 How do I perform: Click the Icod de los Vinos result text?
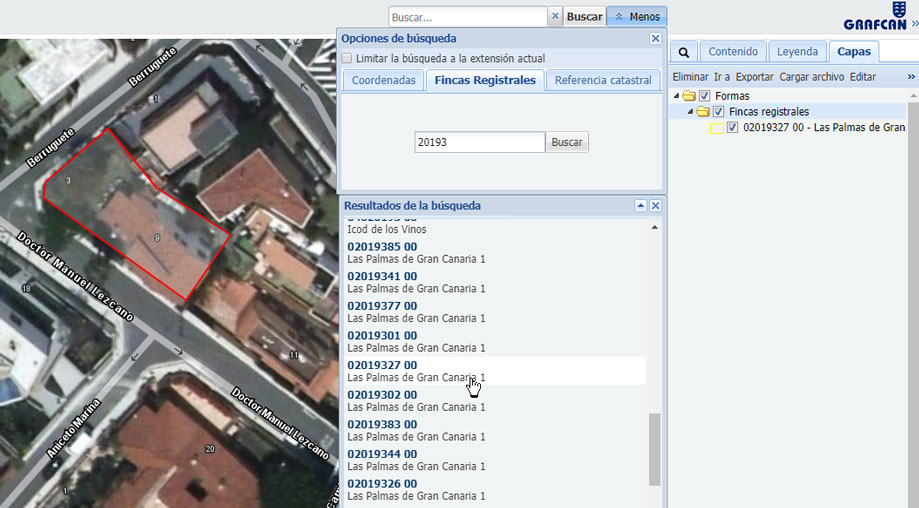[x=387, y=229]
